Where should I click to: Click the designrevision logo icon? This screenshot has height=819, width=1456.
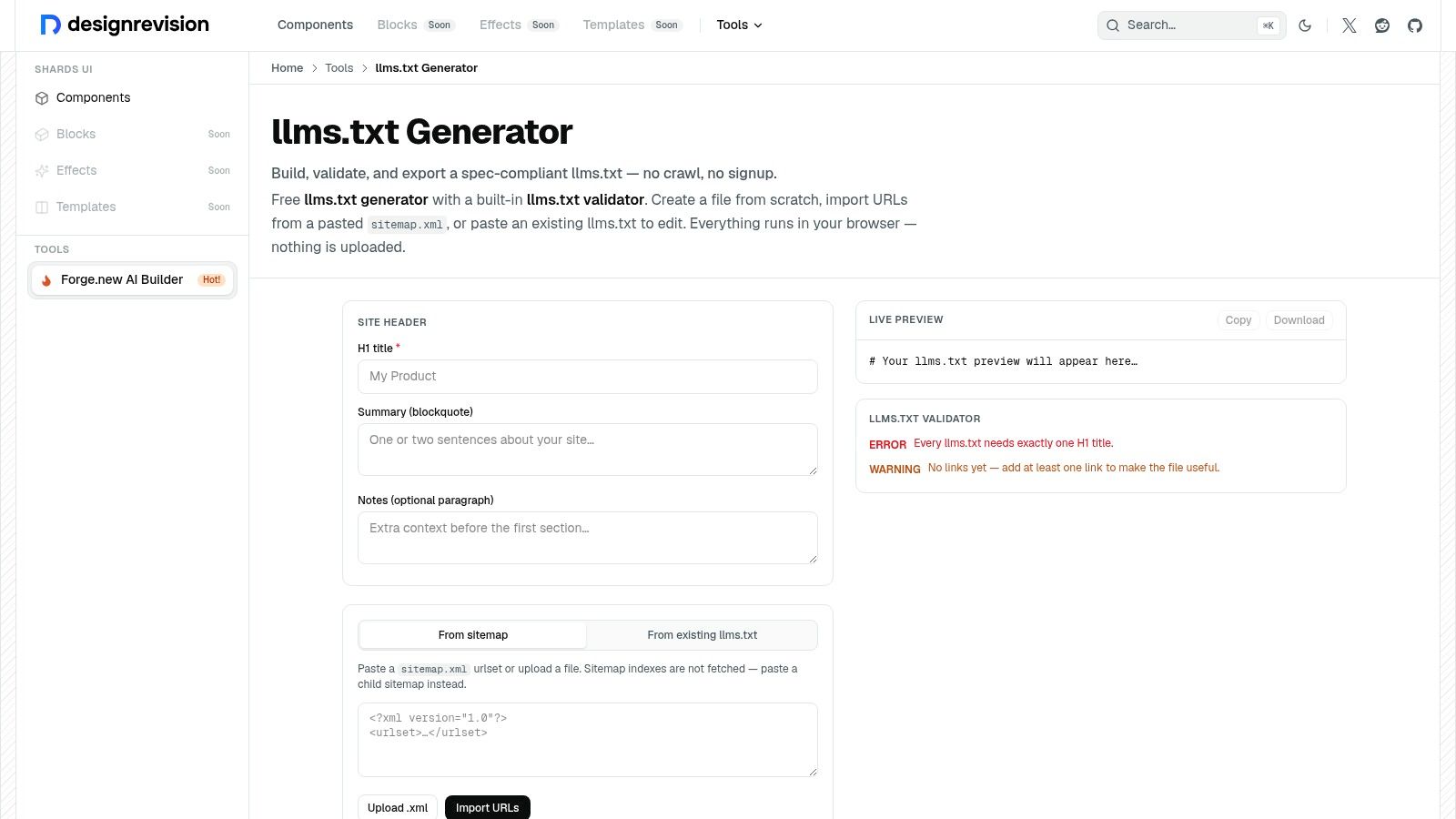(50, 25)
